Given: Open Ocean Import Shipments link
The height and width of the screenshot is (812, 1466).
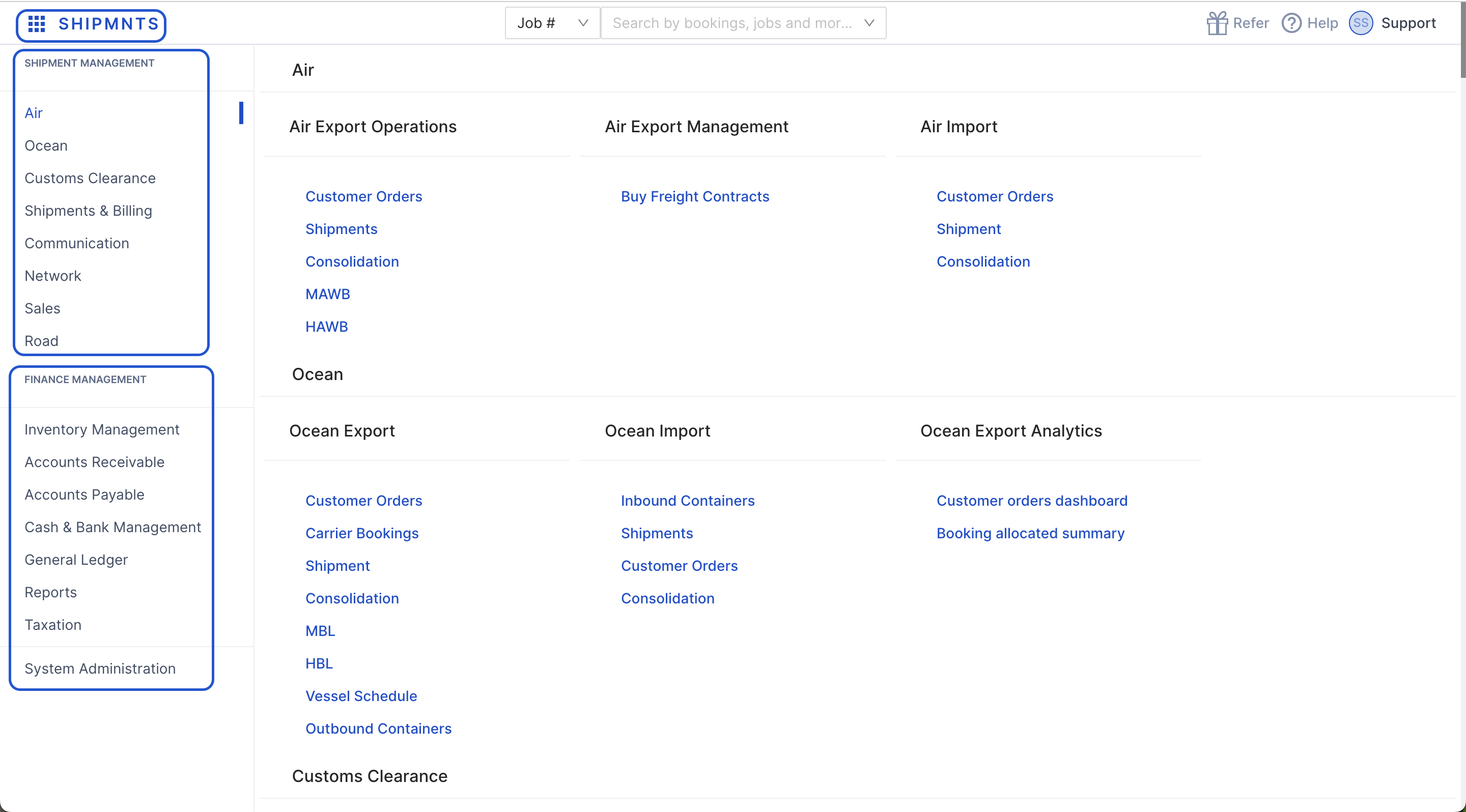Looking at the screenshot, I should [x=657, y=533].
